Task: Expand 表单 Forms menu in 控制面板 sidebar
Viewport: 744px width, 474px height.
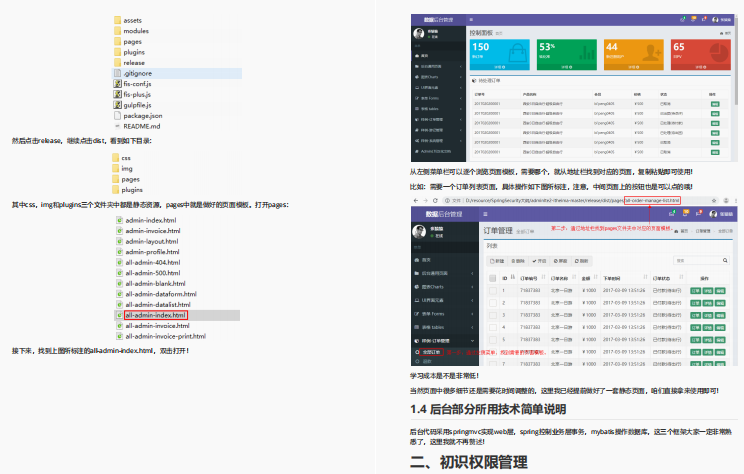Action: 438,98
